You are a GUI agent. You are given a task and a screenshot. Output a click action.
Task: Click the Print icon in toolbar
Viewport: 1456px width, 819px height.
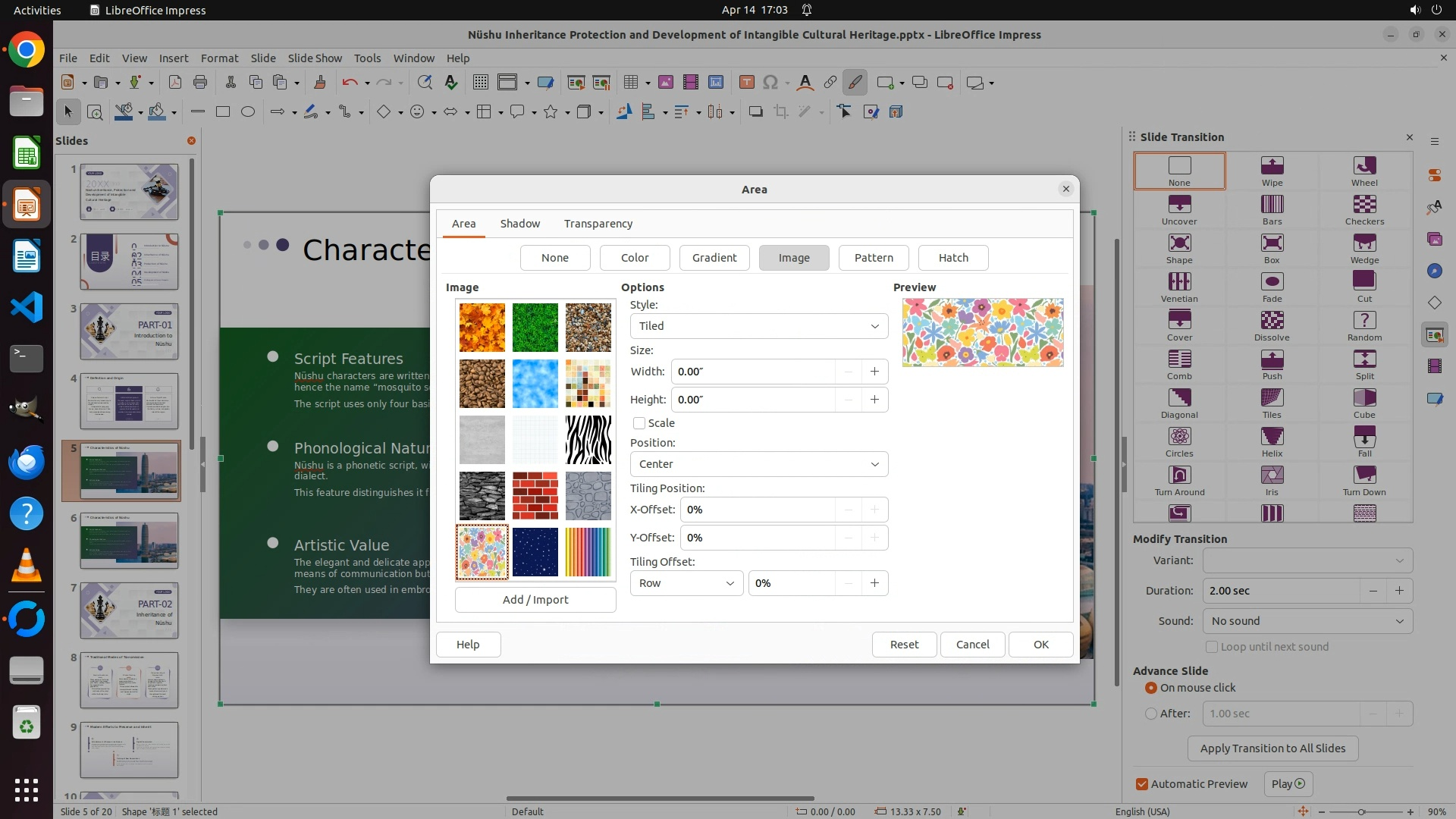(x=200, y=83)
